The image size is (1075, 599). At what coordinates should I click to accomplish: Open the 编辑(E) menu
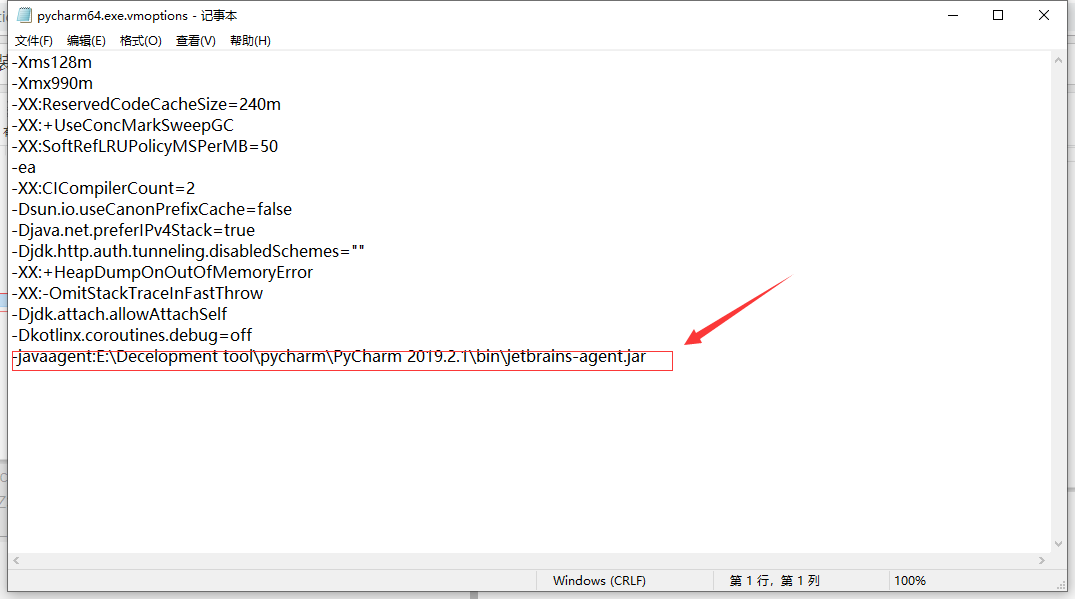86,40
